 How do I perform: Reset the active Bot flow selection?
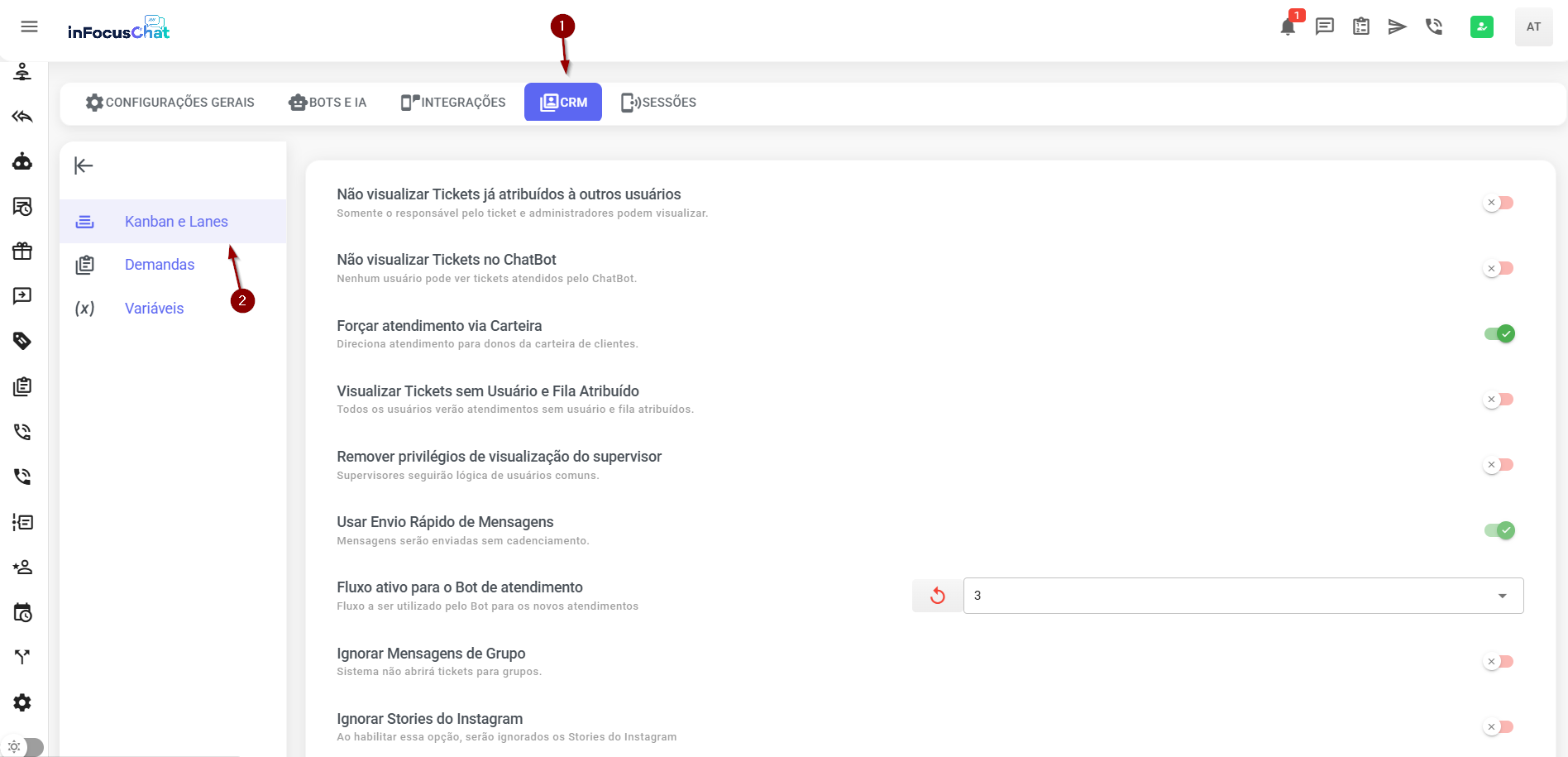click(x=937, y=596)
